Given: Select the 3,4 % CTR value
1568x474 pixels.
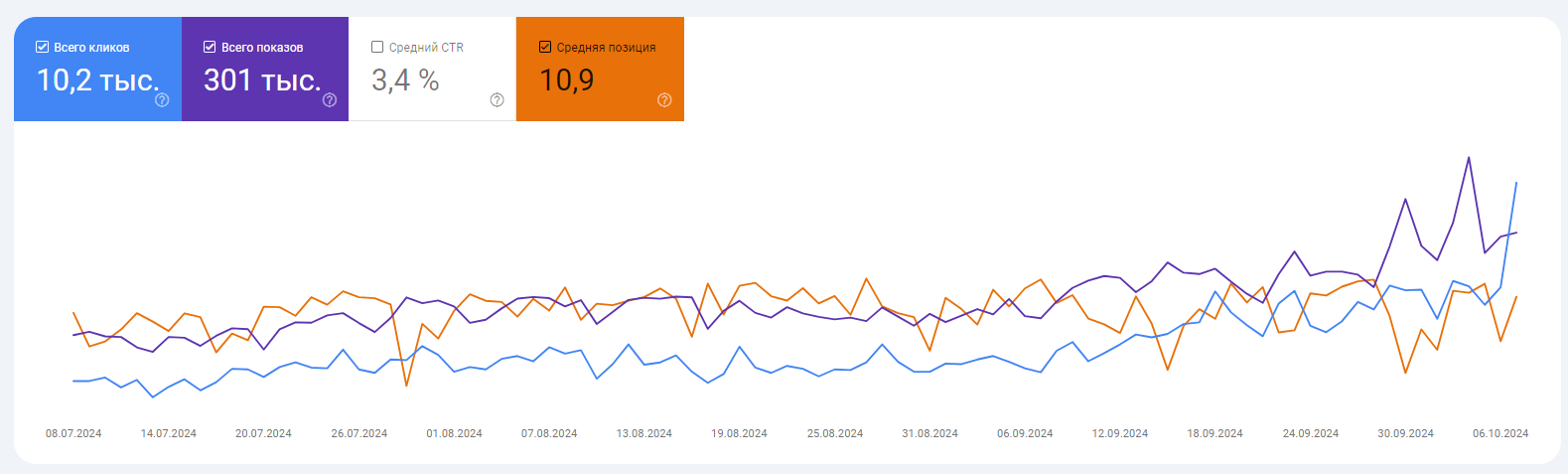Looking at the screenshot, I should coord(405,80).
